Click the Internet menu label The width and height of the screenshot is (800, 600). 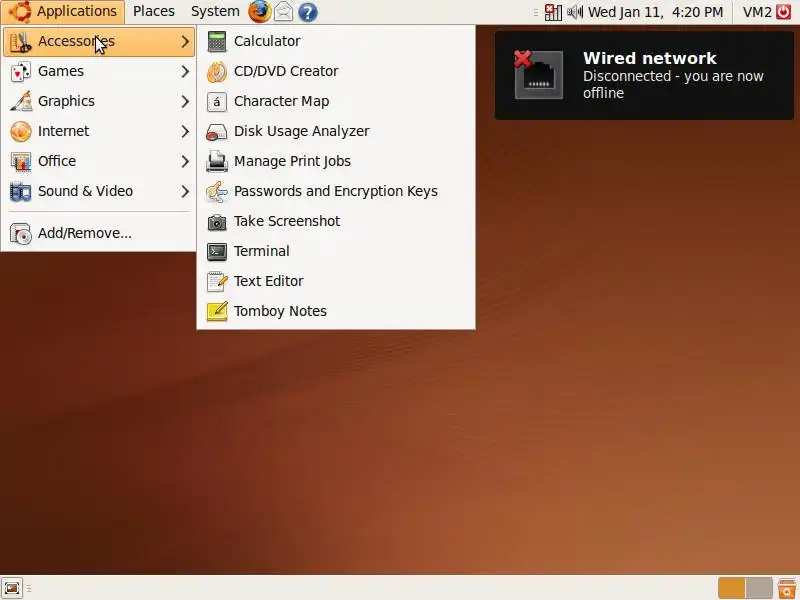pos(63,132)
